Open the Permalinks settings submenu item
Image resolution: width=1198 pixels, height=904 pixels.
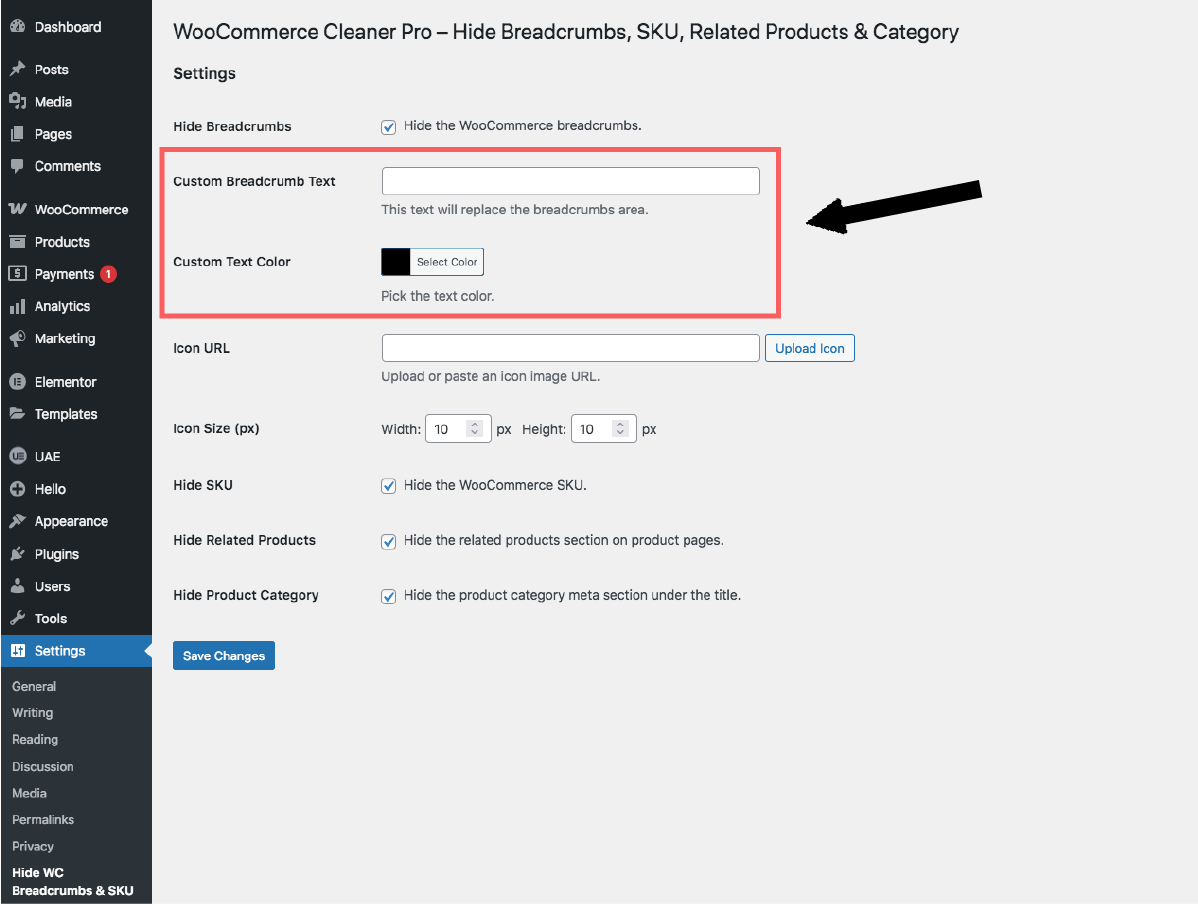tap(43, 819)
